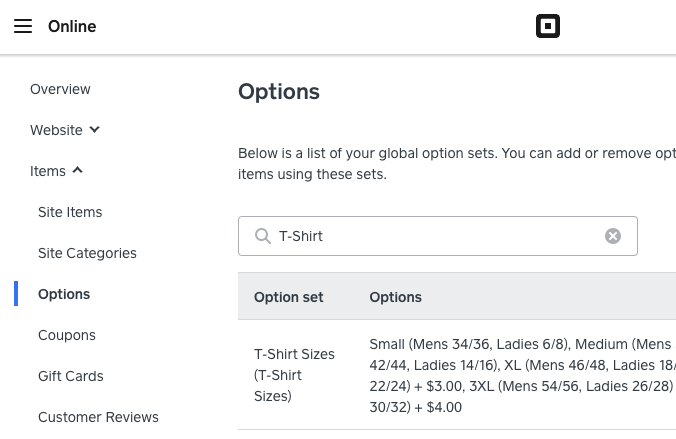Go to Overview in sidebar
The width and height of the screenshot is (676, 439).
[x=60, y=89]
